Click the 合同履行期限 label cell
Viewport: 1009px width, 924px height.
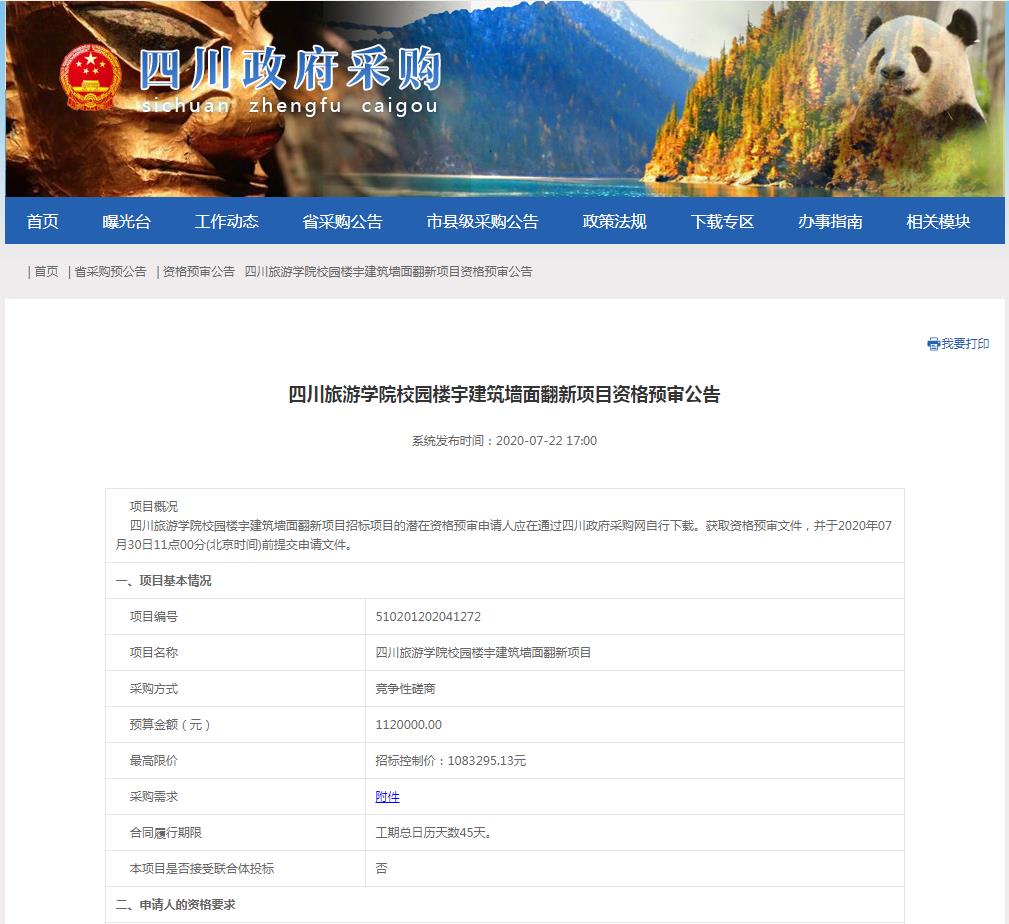click(x=236, y=833)
